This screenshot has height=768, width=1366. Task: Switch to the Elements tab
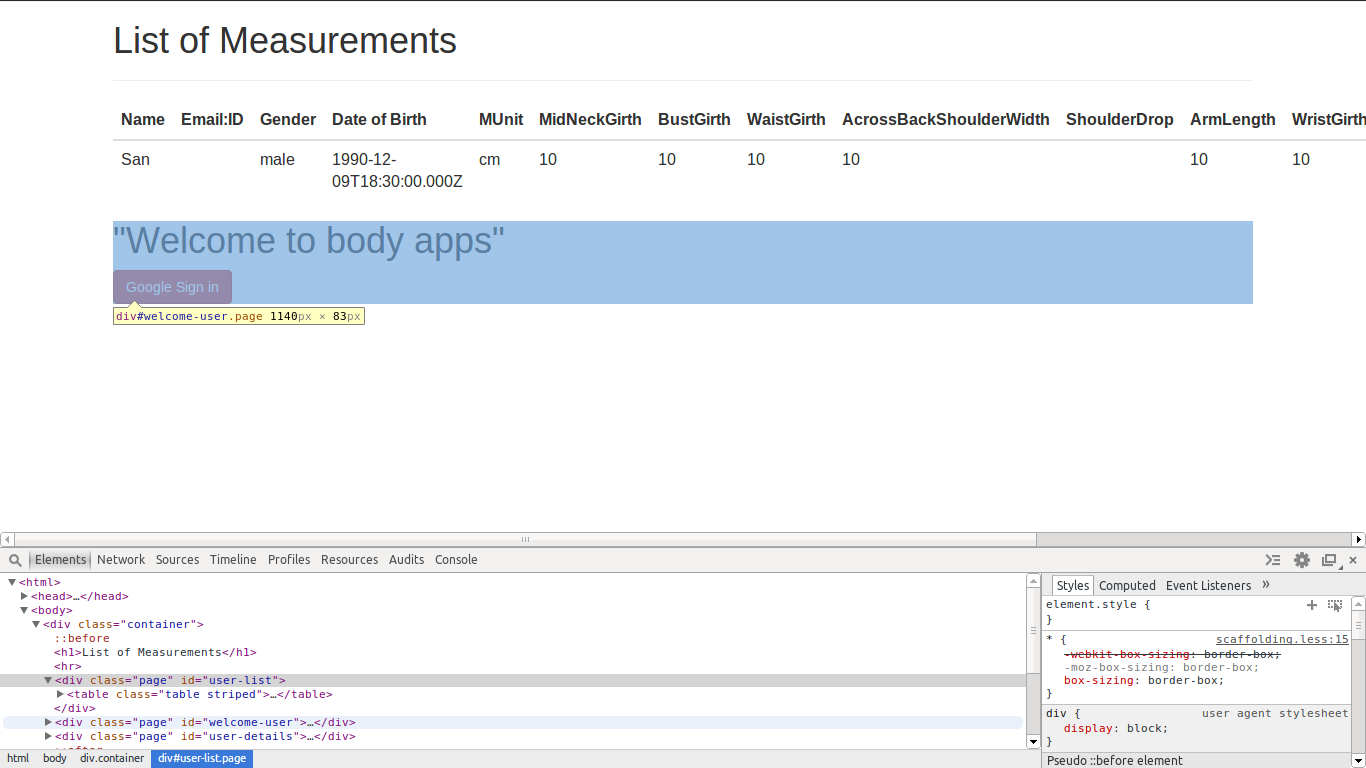click(x=60, y=560)
